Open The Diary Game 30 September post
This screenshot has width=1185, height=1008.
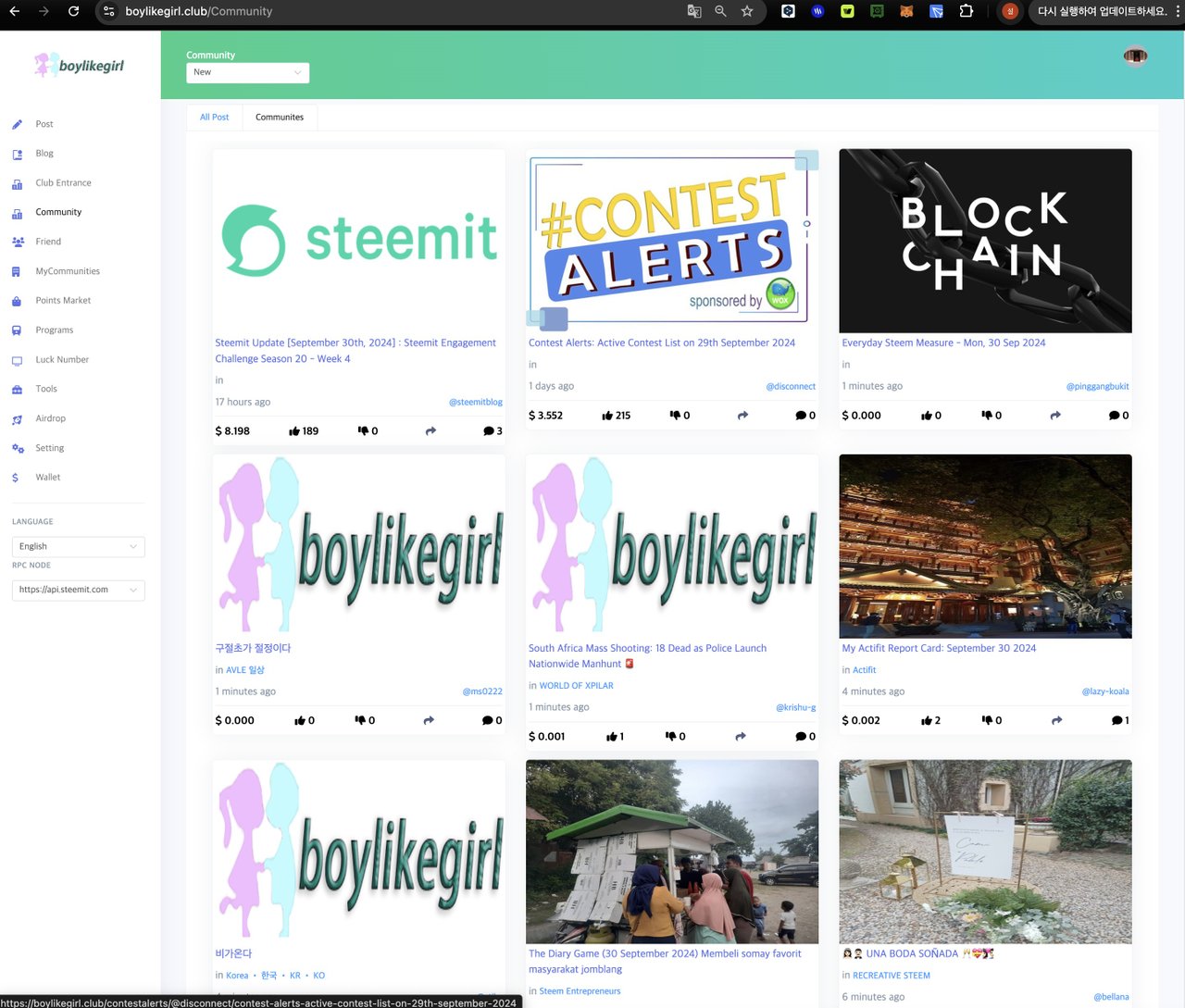click(665, 962)
